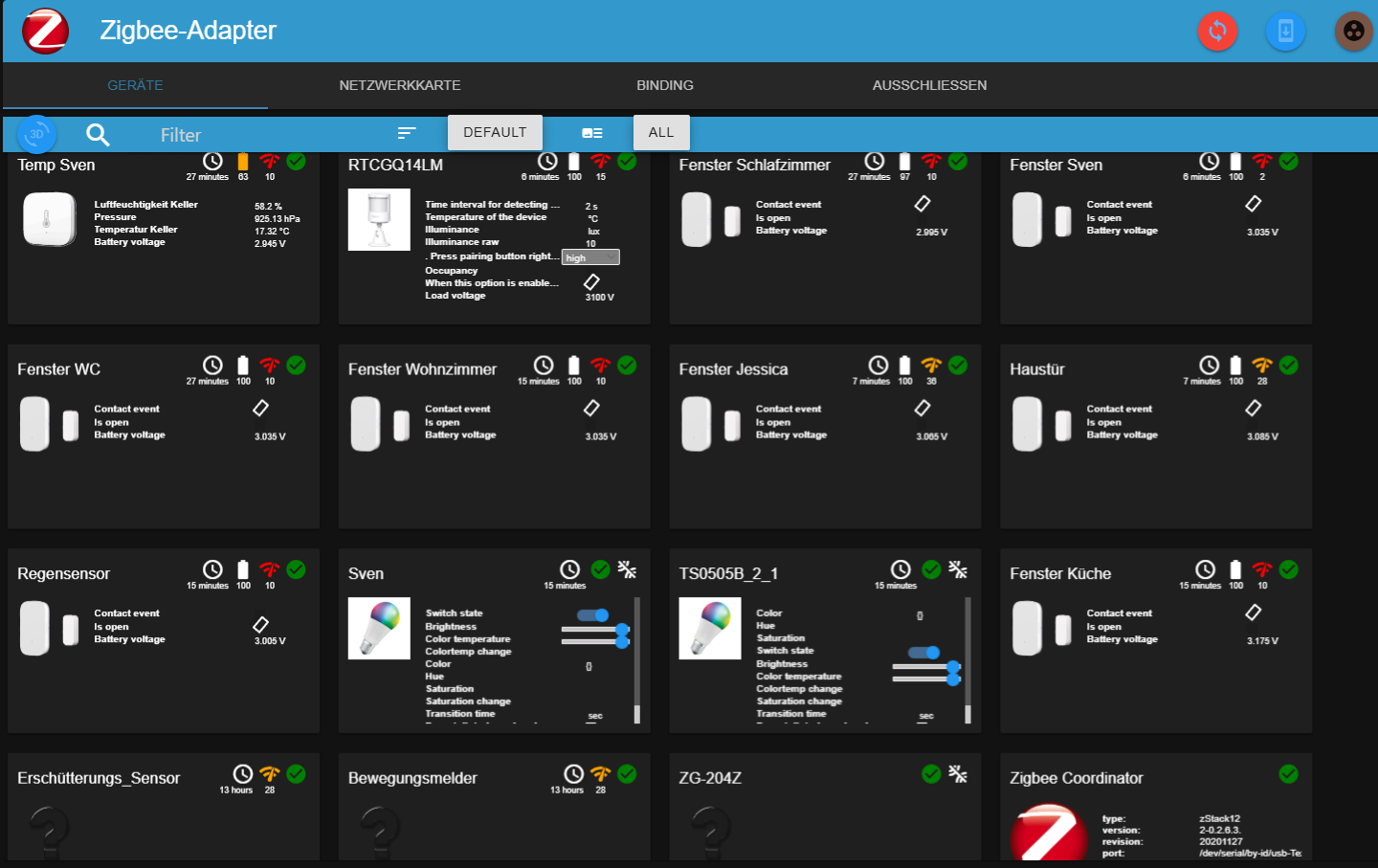
Task: Click the contact state icon on Fenster Schlafzimmer
Action: tap(922, 204)
